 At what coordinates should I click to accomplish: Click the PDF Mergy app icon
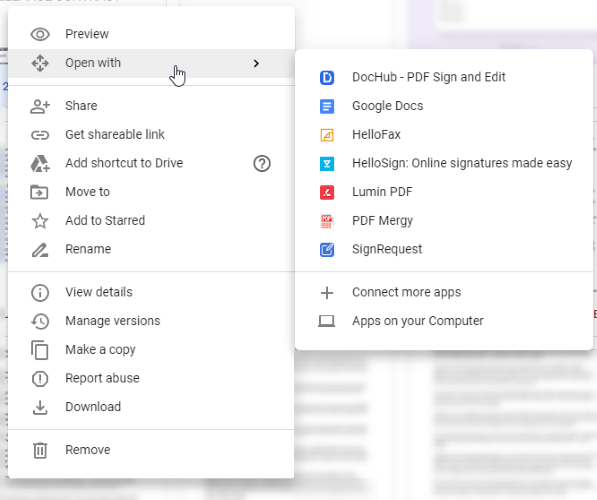coord(327,221)
